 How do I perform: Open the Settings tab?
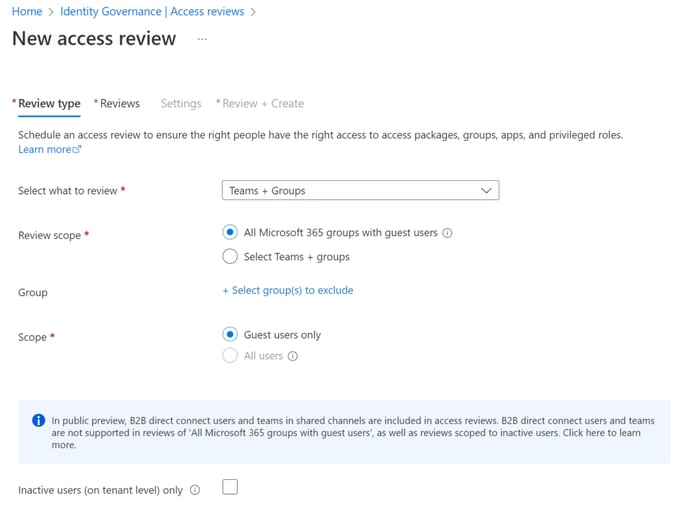181,104
